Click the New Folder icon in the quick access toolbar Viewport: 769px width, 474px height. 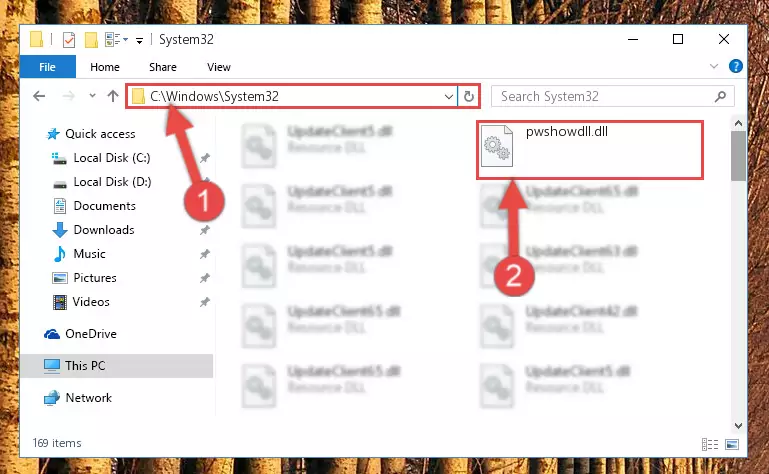coord(91,40)
